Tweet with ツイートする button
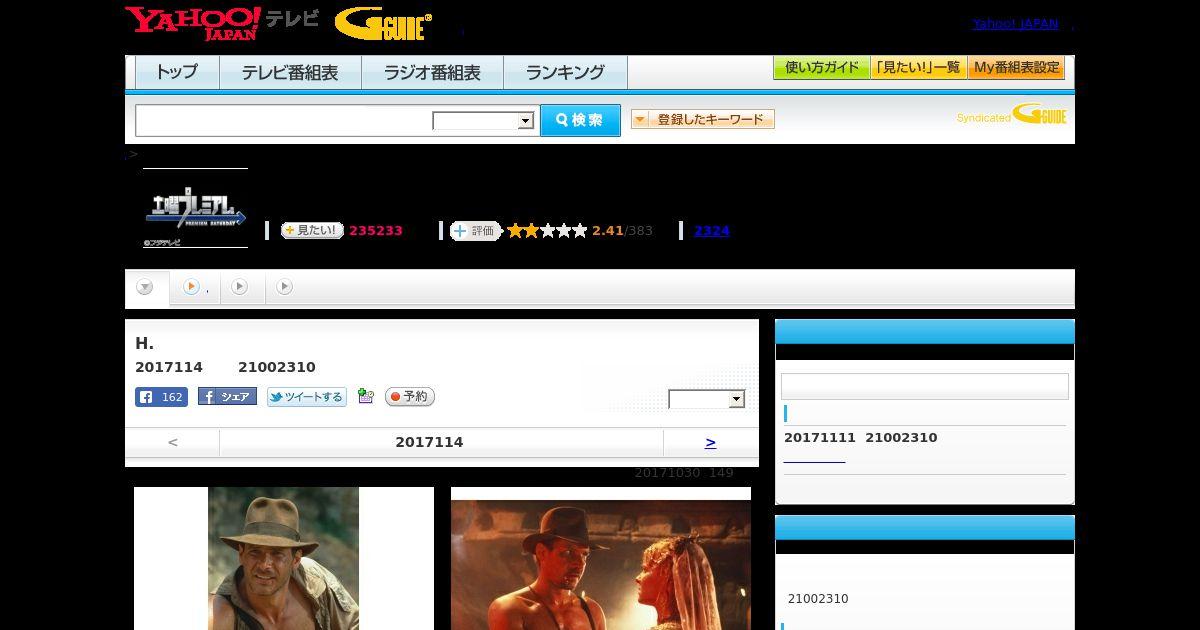 point(306,397)
